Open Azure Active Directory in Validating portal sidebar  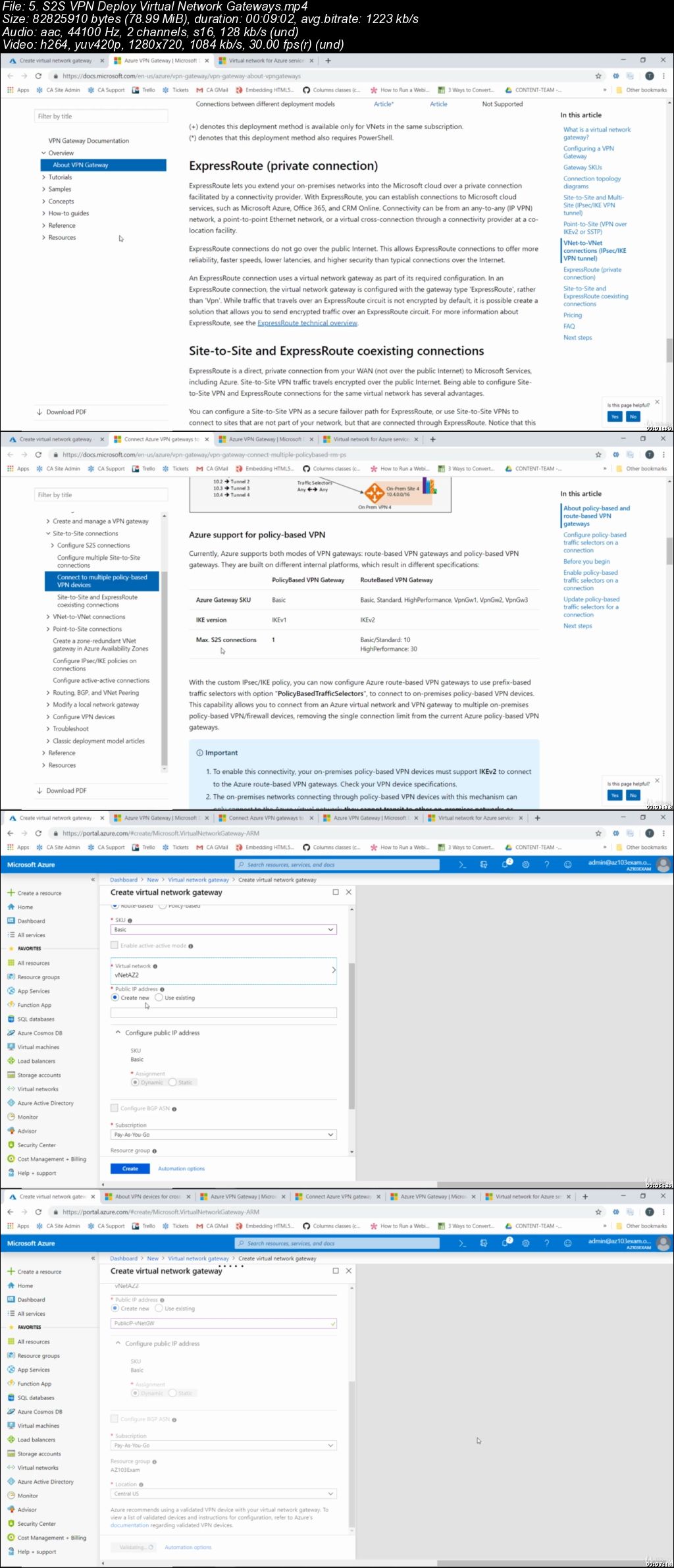(x=45, y=1482)
